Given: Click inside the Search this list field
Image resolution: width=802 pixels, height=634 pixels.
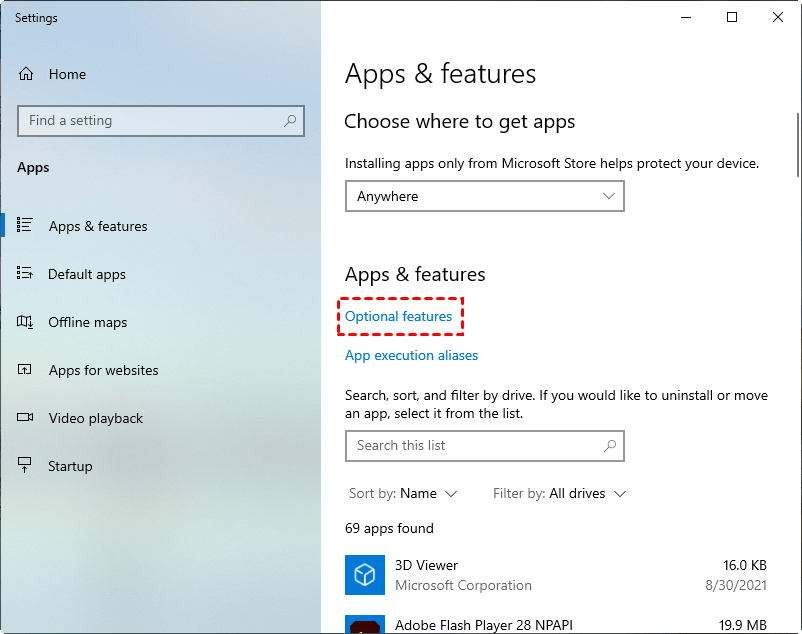Looking at the screenshot, I should tap(470, 446).
